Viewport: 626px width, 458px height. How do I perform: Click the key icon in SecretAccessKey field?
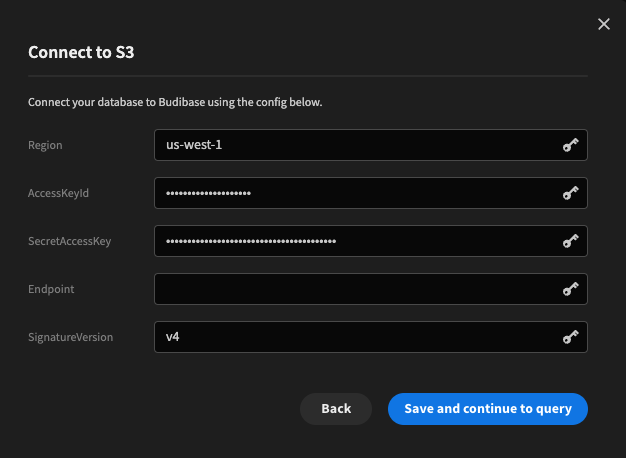coord(570,241)
